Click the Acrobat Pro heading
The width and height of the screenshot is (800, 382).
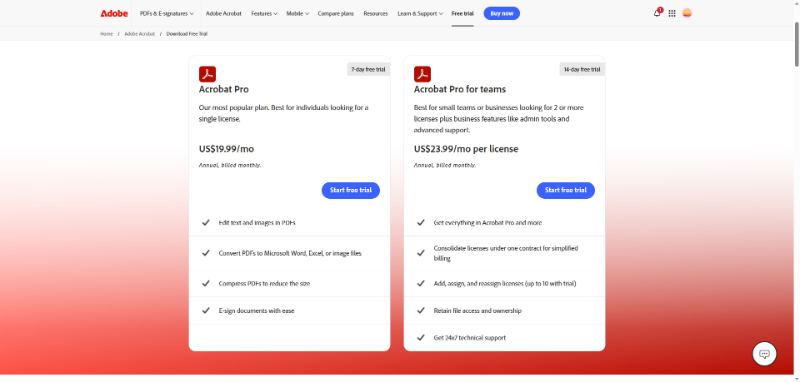click(223, 89)
